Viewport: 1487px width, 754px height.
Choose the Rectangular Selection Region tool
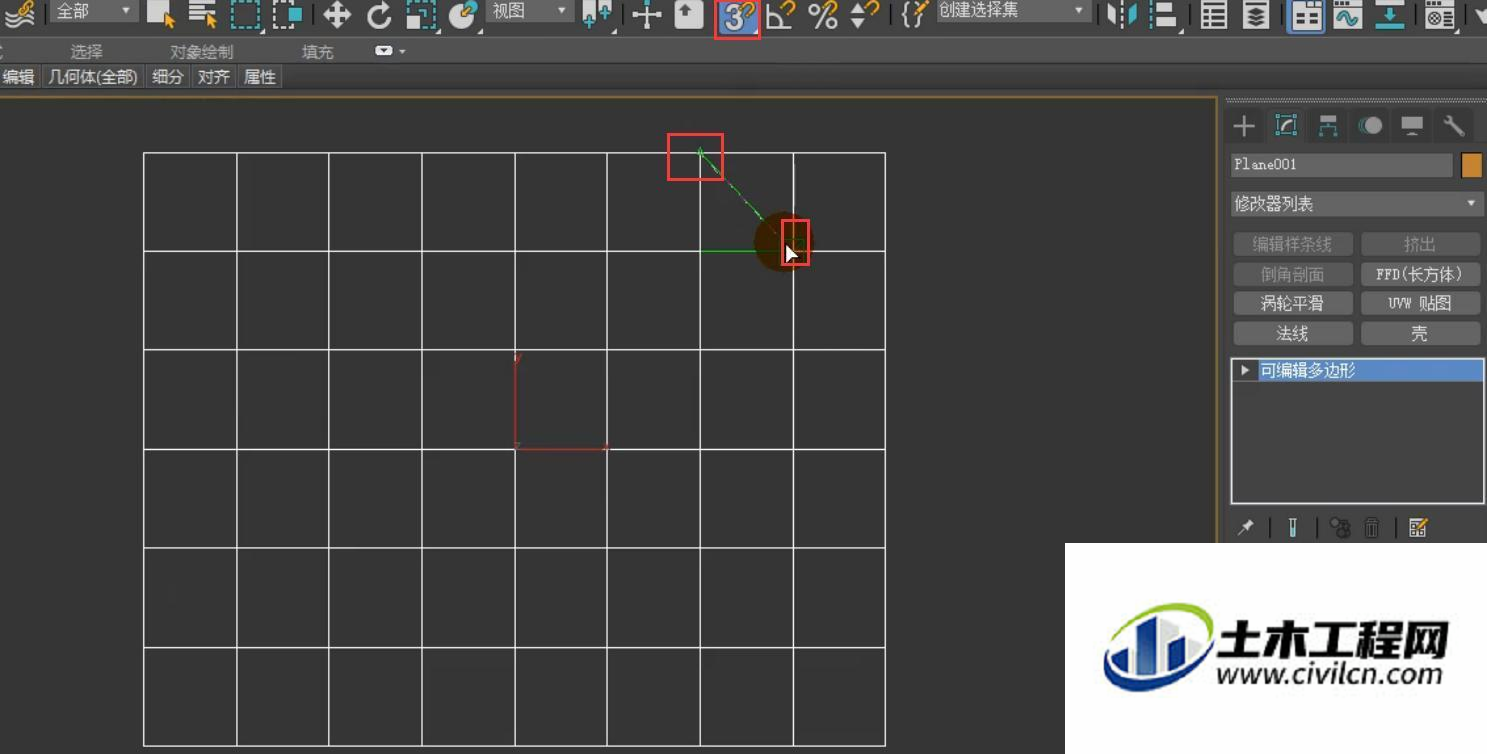tap(246, 14)
